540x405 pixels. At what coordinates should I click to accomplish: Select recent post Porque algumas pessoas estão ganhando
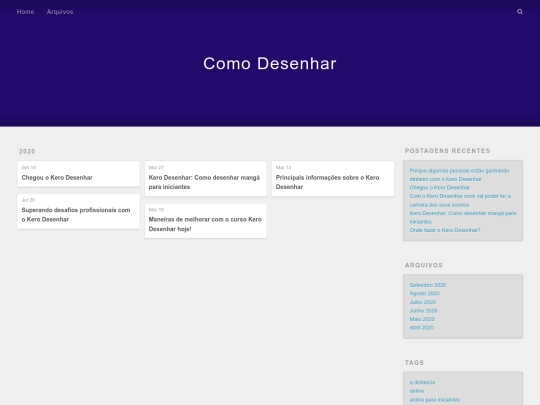[x=459, y=175]
